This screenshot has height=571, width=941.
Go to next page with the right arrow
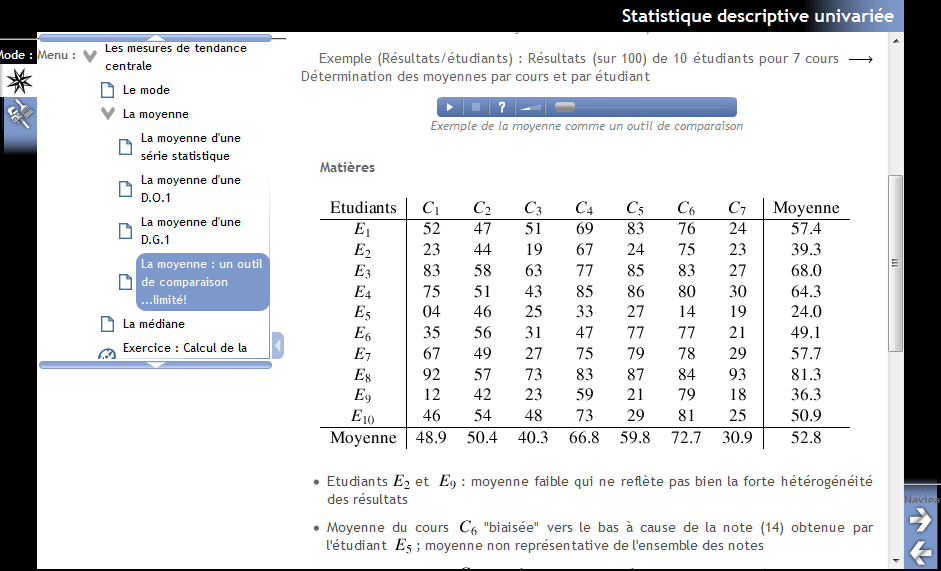pos(920,519)
